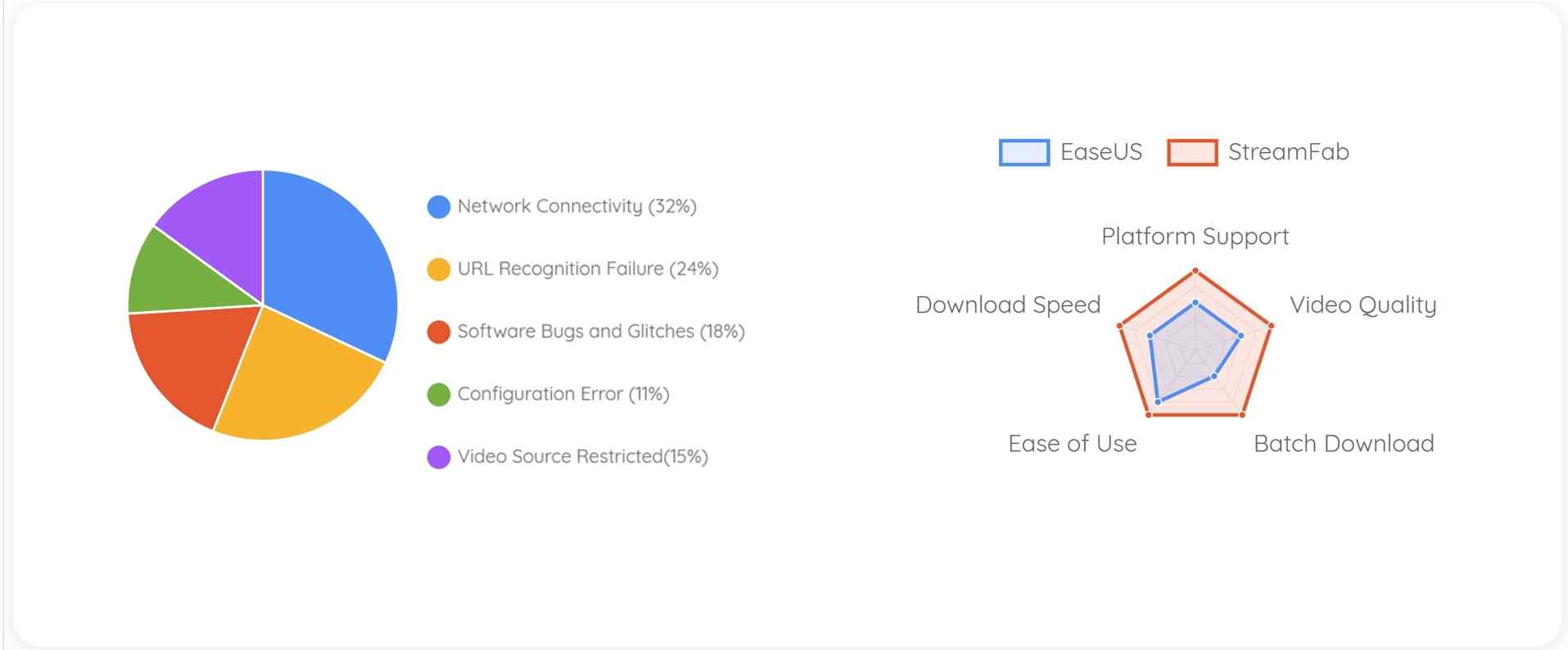Click the Network Connectivity (32%) legend text
Screen dimensions: 1568x650
tap(576, 206)
